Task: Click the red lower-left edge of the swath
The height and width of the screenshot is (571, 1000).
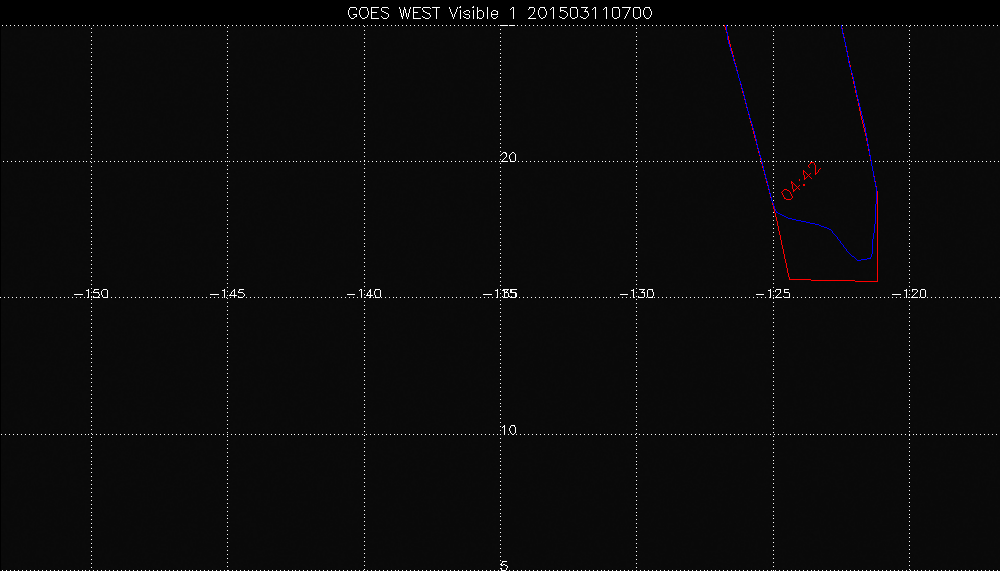Action: (x=782, y=245)
